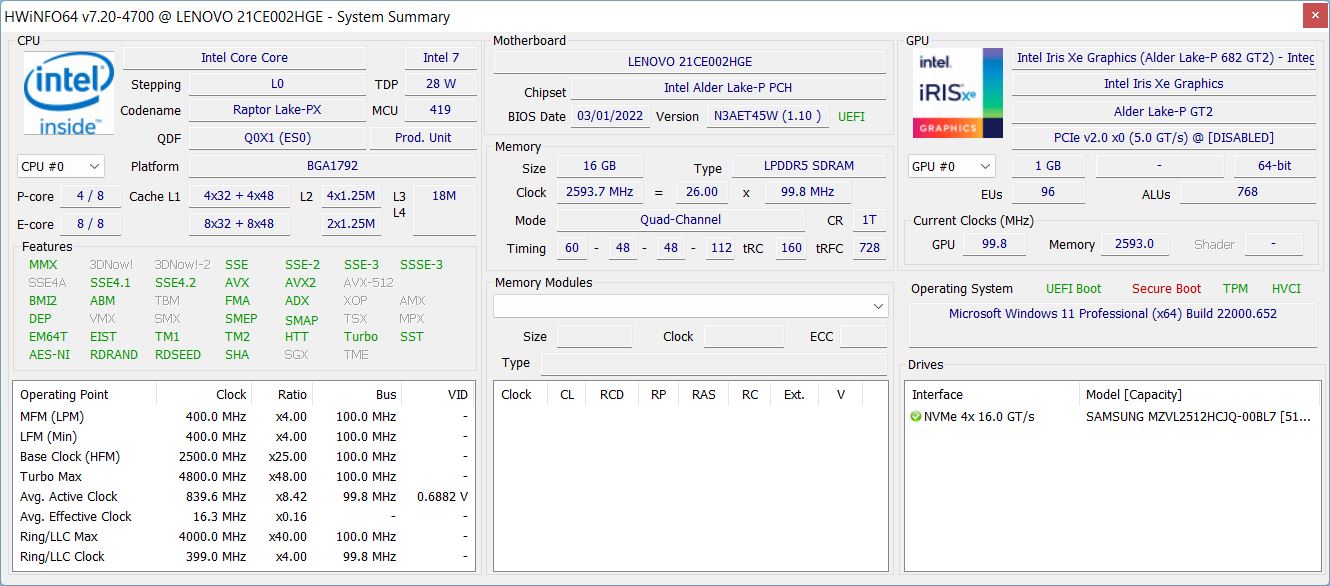Click the UEFI Boot status label

click(1073, 289)
